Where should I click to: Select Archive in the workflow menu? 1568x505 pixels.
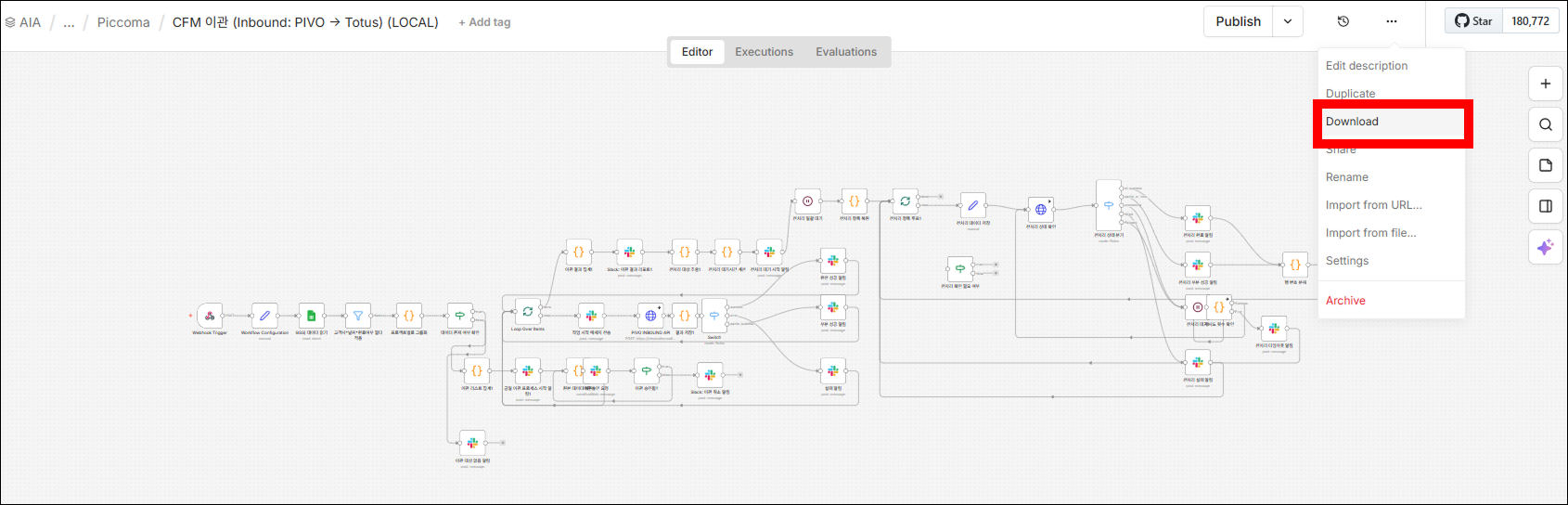[1345, 301]
